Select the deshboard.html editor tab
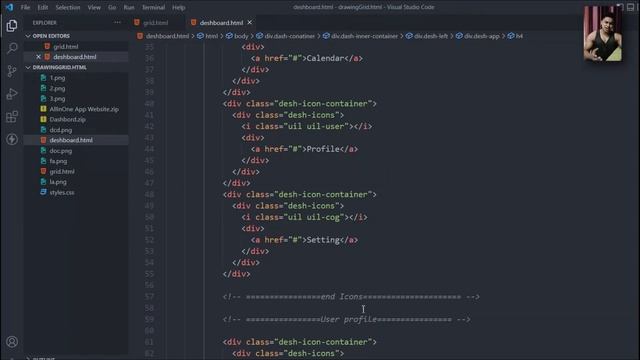This screenshot has width=640, height=360. [x=221, y=23]
